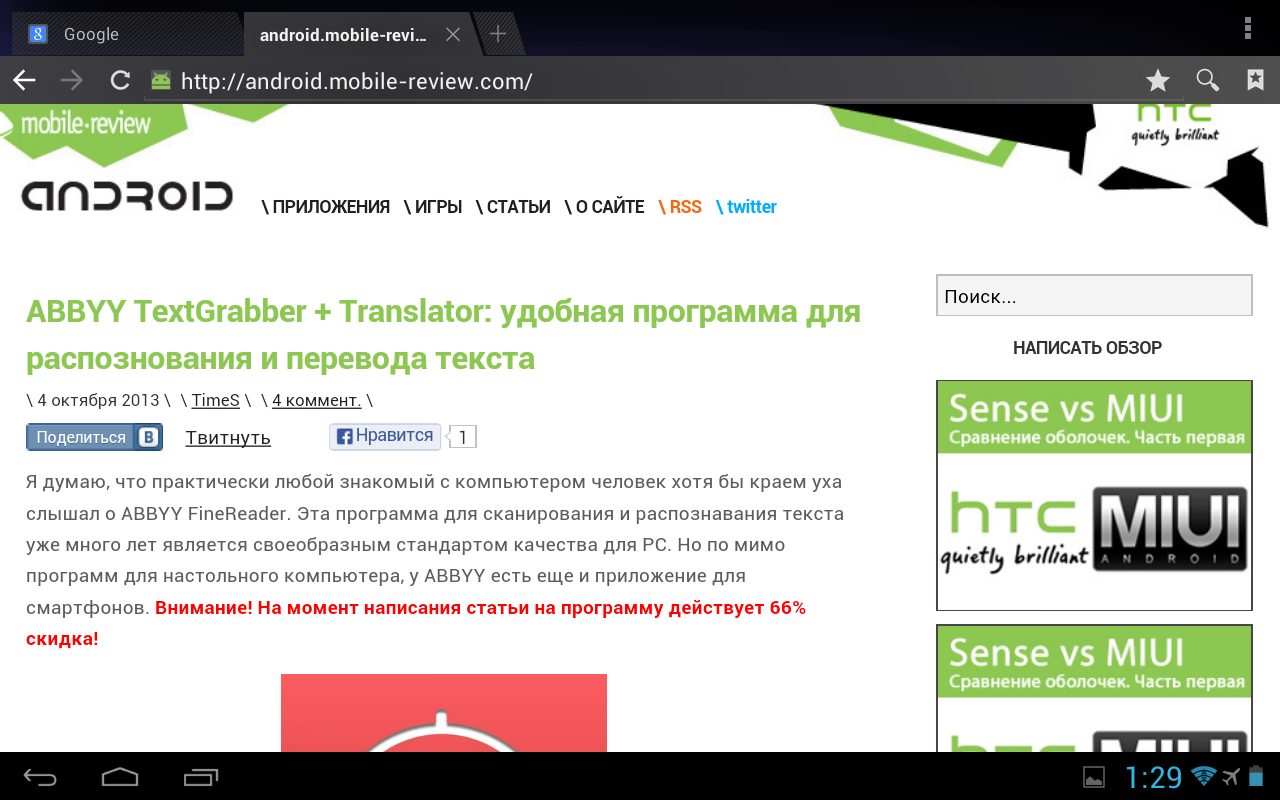Click the Facebook Нравится button
The width and height of the screenshot is (1280, 800).
coord(385,436)
